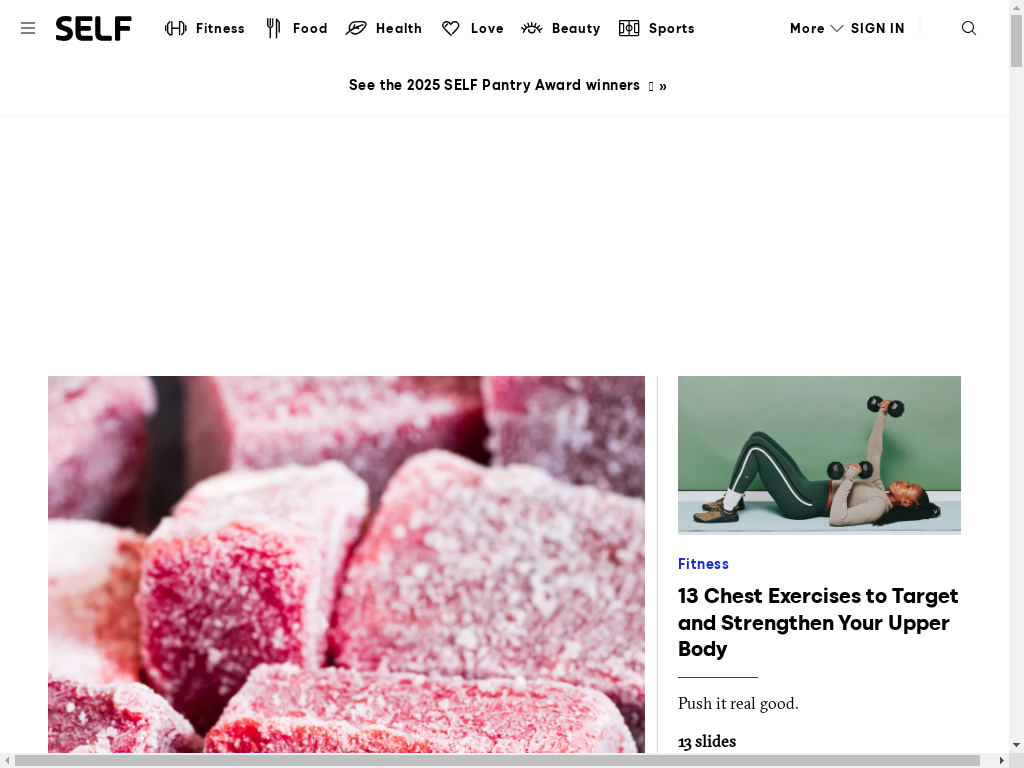Screen dimensions: 1024x768
Task: Select the Beauty menu item
Action: (x=575, y=29)
